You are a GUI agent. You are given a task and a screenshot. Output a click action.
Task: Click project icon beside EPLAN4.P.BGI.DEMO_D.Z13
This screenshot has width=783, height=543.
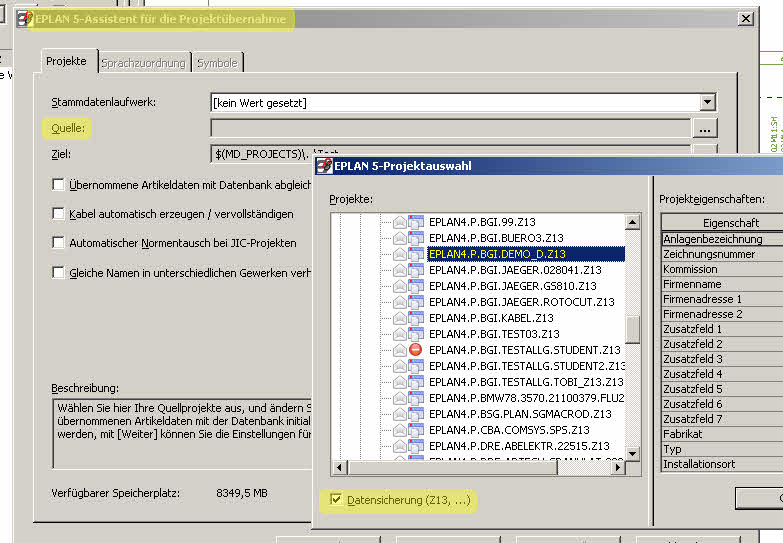[415, 254]
